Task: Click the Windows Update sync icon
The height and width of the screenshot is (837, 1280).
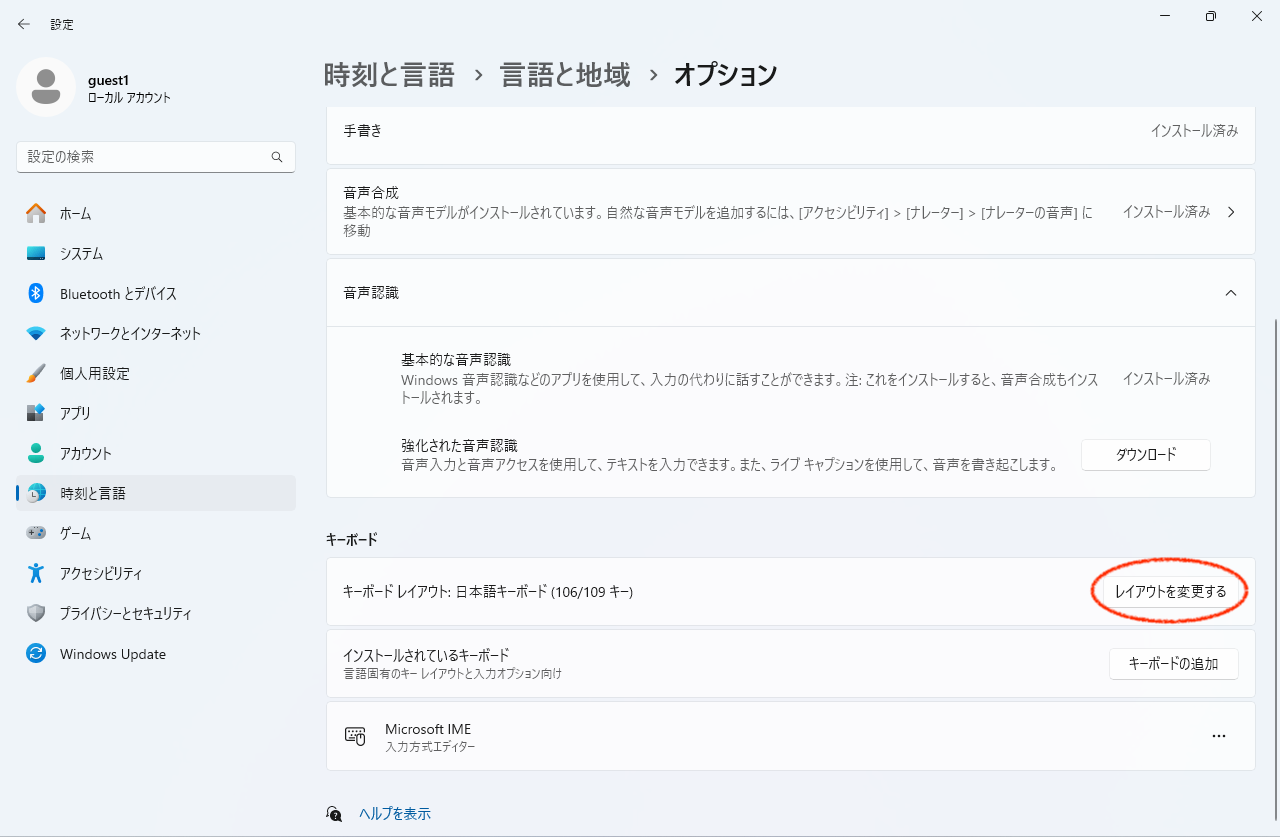Action: (36, 654)
